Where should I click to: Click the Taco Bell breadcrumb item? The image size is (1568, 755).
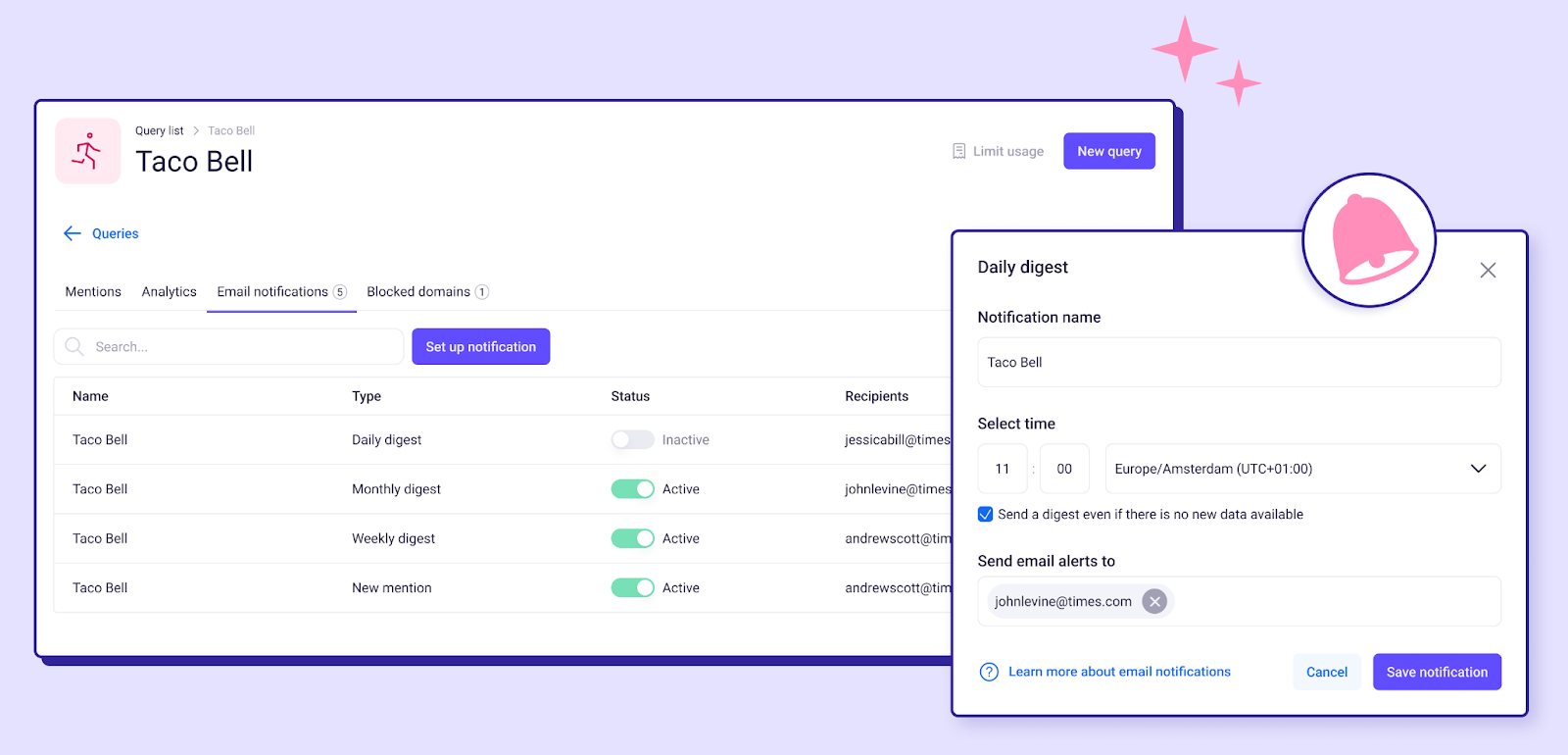pyautogui.click(x=231, y=130)
